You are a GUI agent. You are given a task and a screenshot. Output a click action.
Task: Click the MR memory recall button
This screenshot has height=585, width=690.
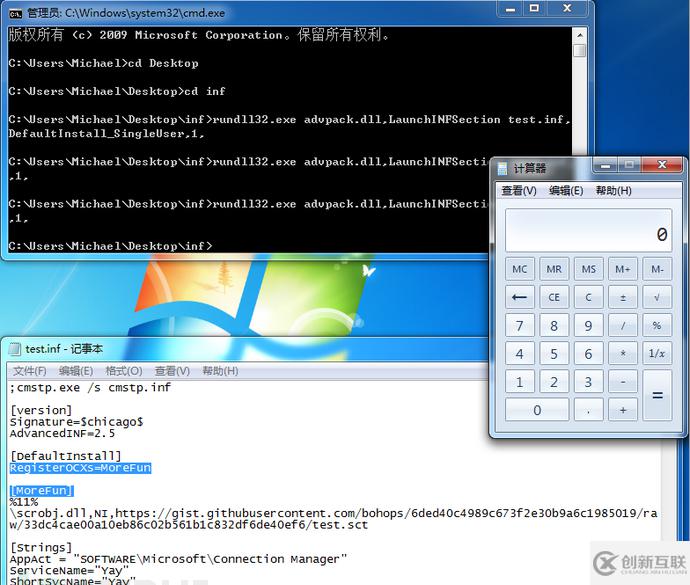tap(554, 269)
